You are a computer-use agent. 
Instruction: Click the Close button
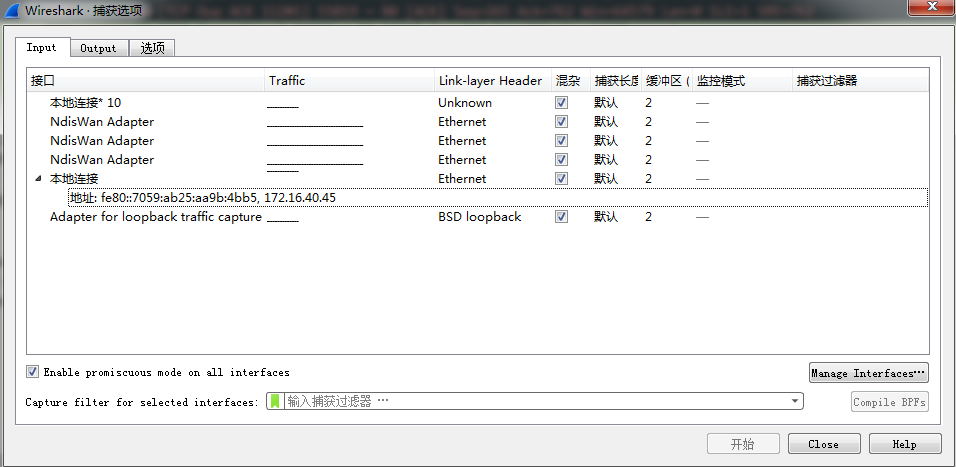tap(824, 444)
